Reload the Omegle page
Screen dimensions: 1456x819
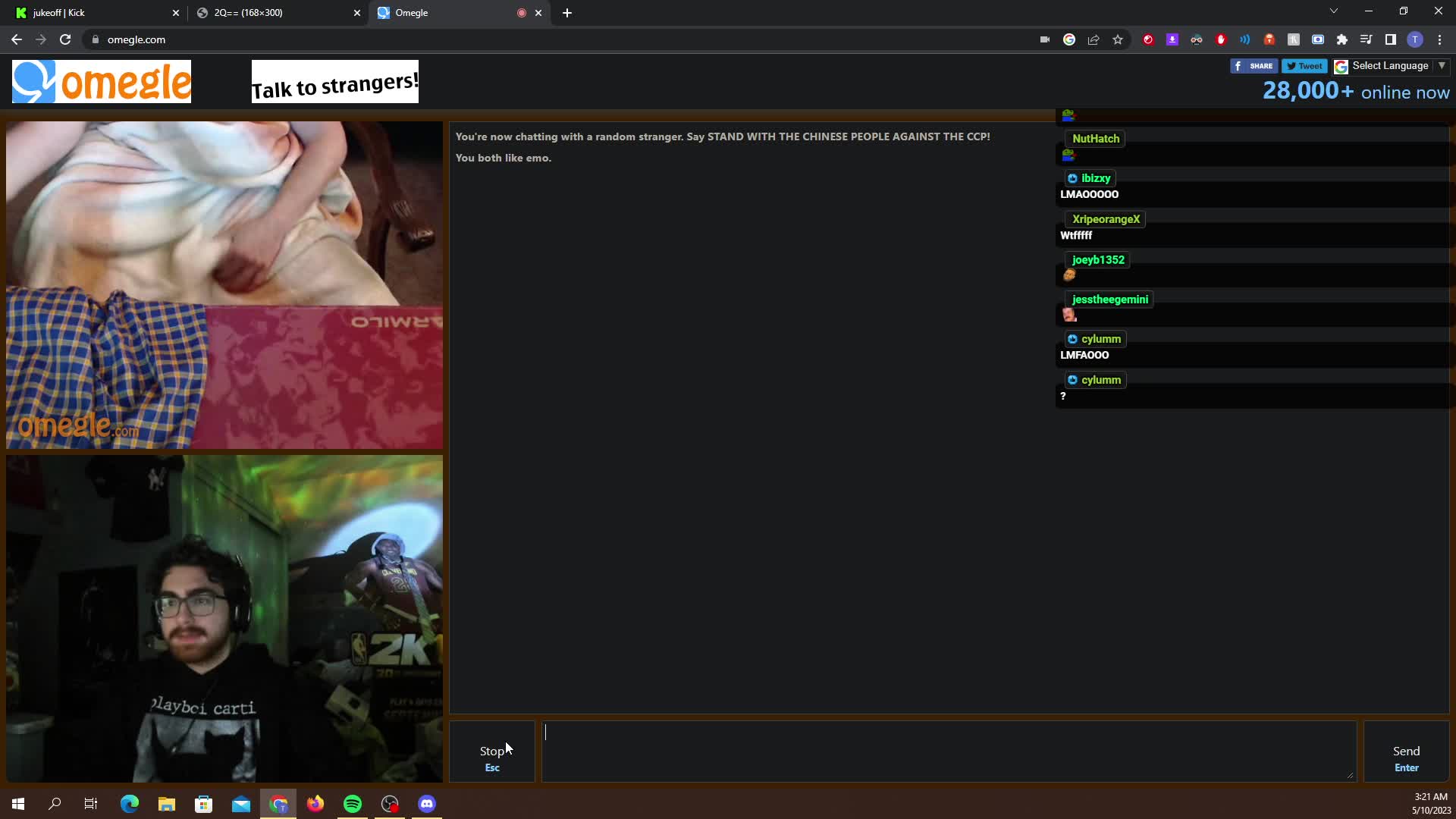(x=65, y=39)
